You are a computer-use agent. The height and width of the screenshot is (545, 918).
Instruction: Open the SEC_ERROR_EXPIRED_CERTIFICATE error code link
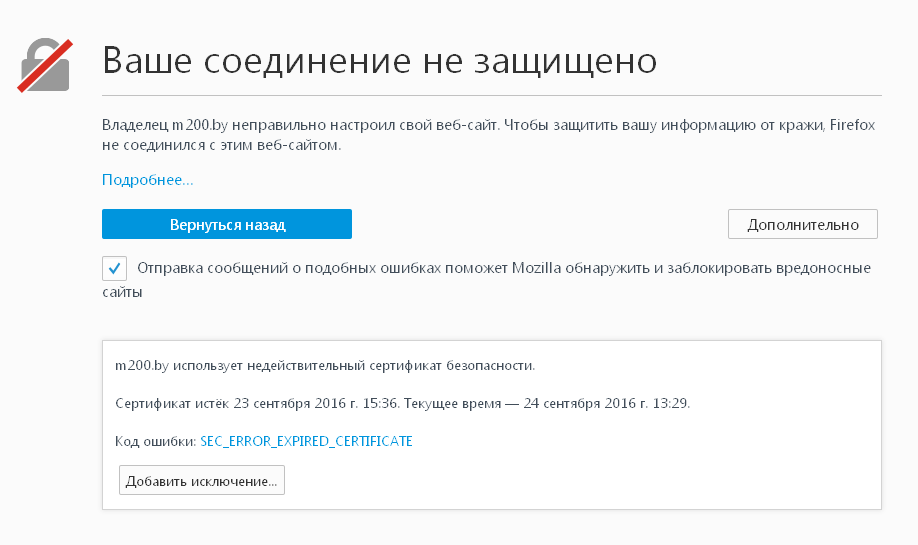coord(306,441)
